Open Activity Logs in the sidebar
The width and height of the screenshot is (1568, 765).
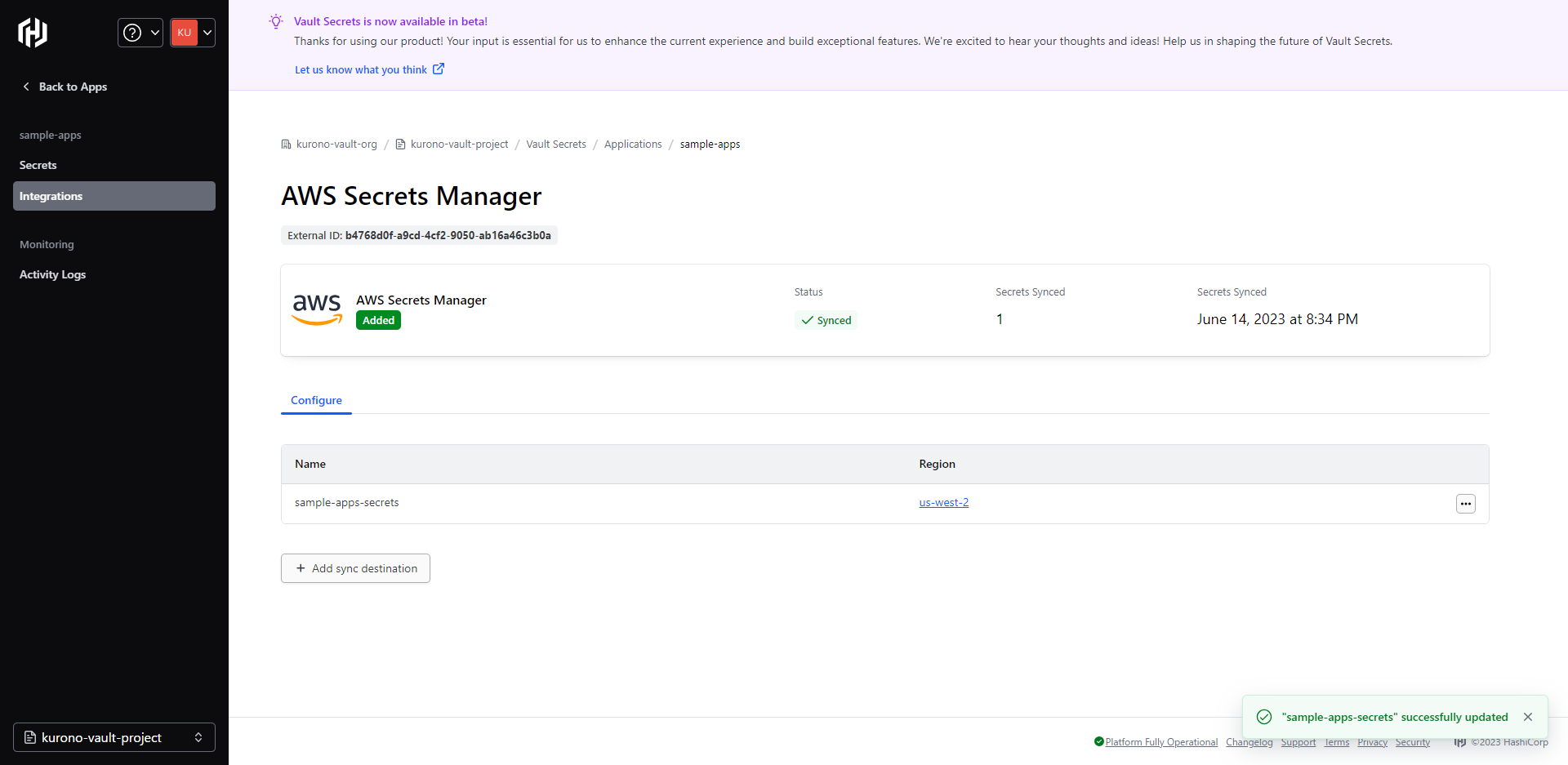(x=53, y=274)
